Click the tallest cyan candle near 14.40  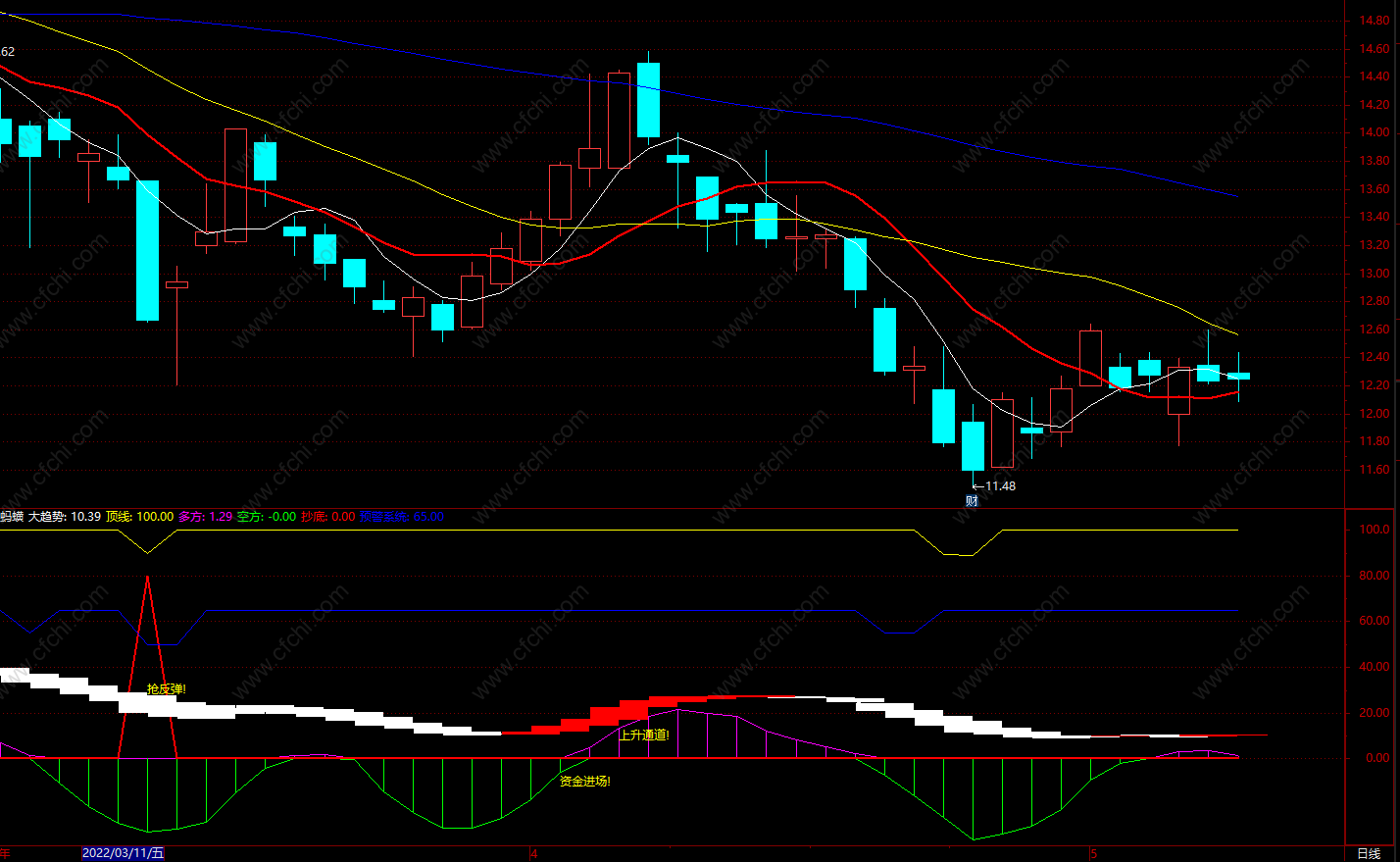click(648, 100)
